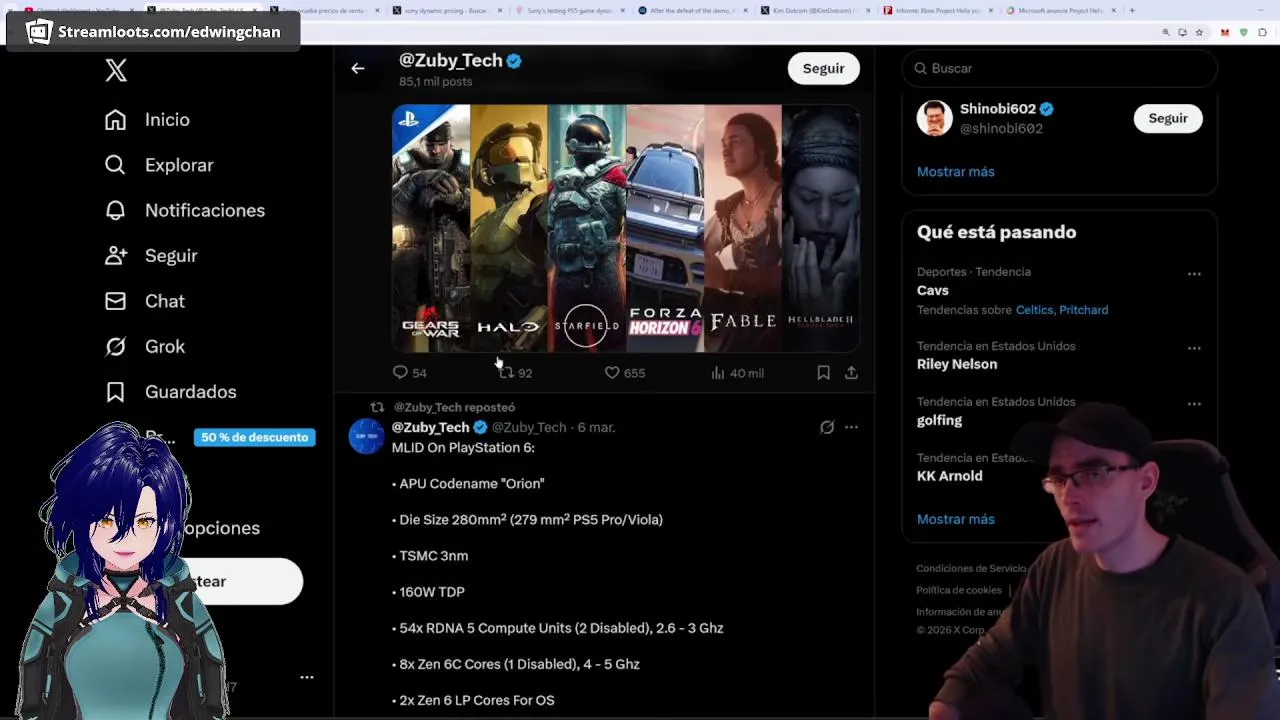This screenshot has width=1280, height=720.
Task: Open the browser extensions puzzle icon
Action: point(1262,32)
